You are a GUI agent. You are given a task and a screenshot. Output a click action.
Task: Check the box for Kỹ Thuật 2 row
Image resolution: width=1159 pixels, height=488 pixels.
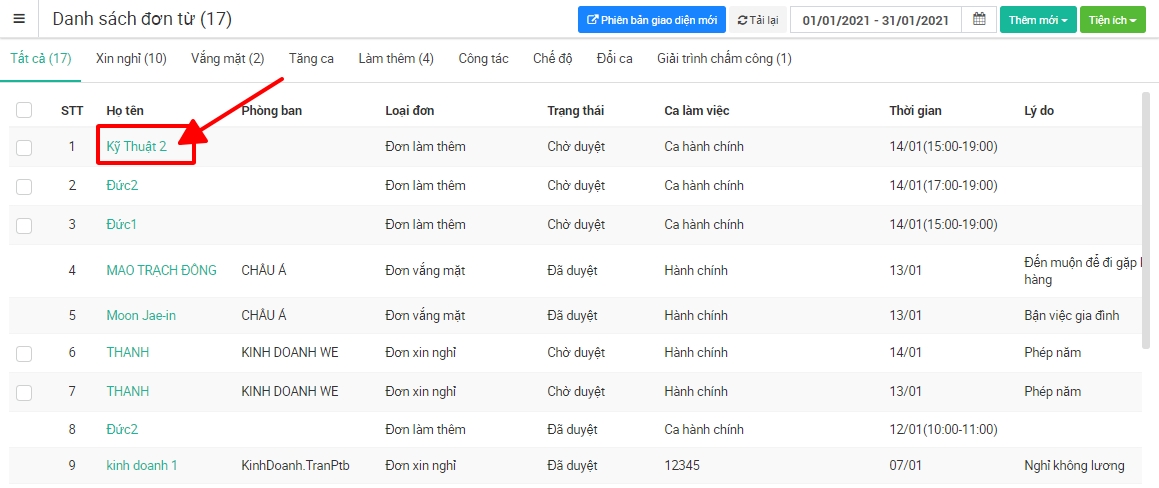pos(24,147)
